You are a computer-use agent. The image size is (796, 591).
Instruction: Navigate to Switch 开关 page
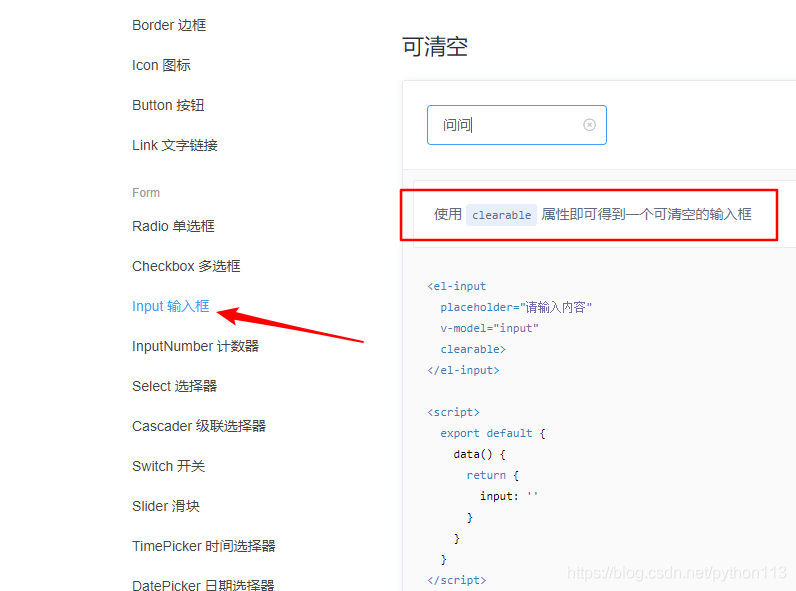(168, 466)
